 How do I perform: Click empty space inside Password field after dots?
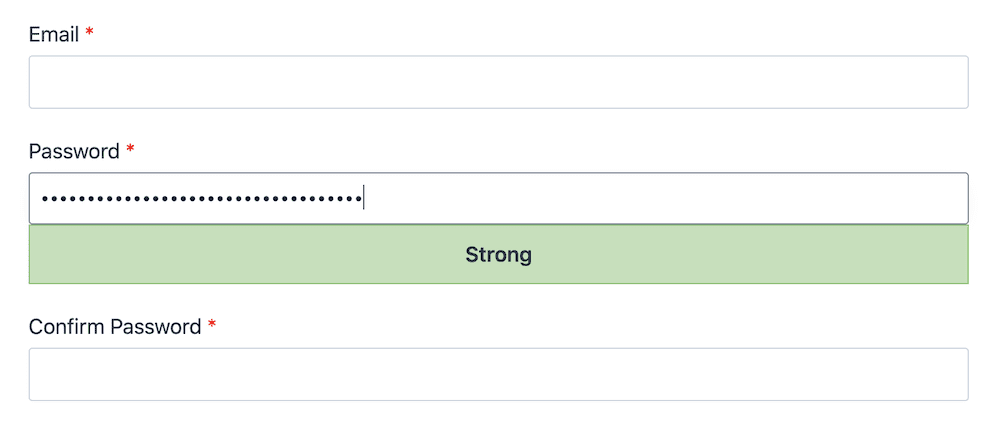[x=663, y=198]
